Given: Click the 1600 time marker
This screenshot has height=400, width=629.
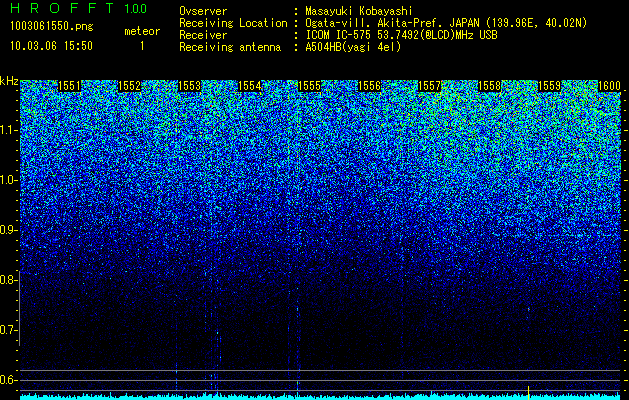Looking at the screenshot, I should coord(610,86).
